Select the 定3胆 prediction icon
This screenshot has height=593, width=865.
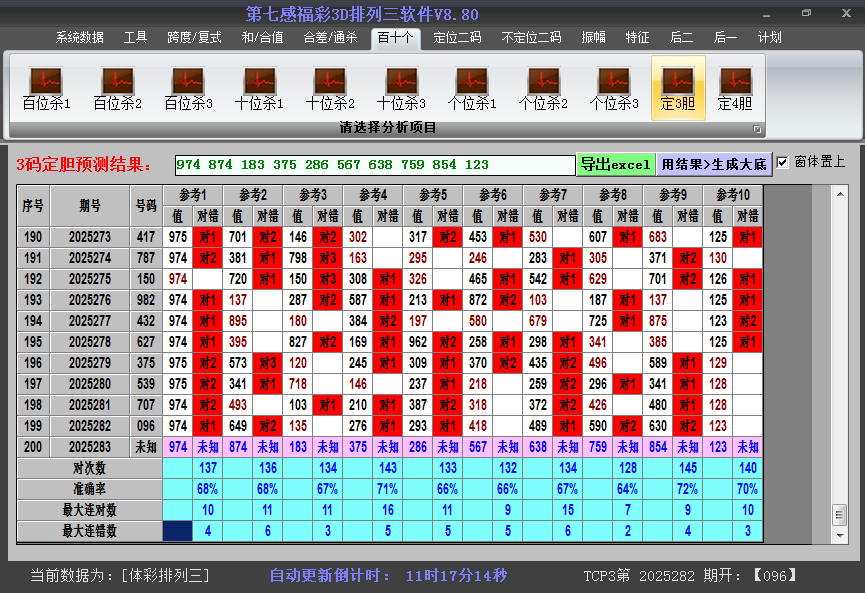pos(678,88)
